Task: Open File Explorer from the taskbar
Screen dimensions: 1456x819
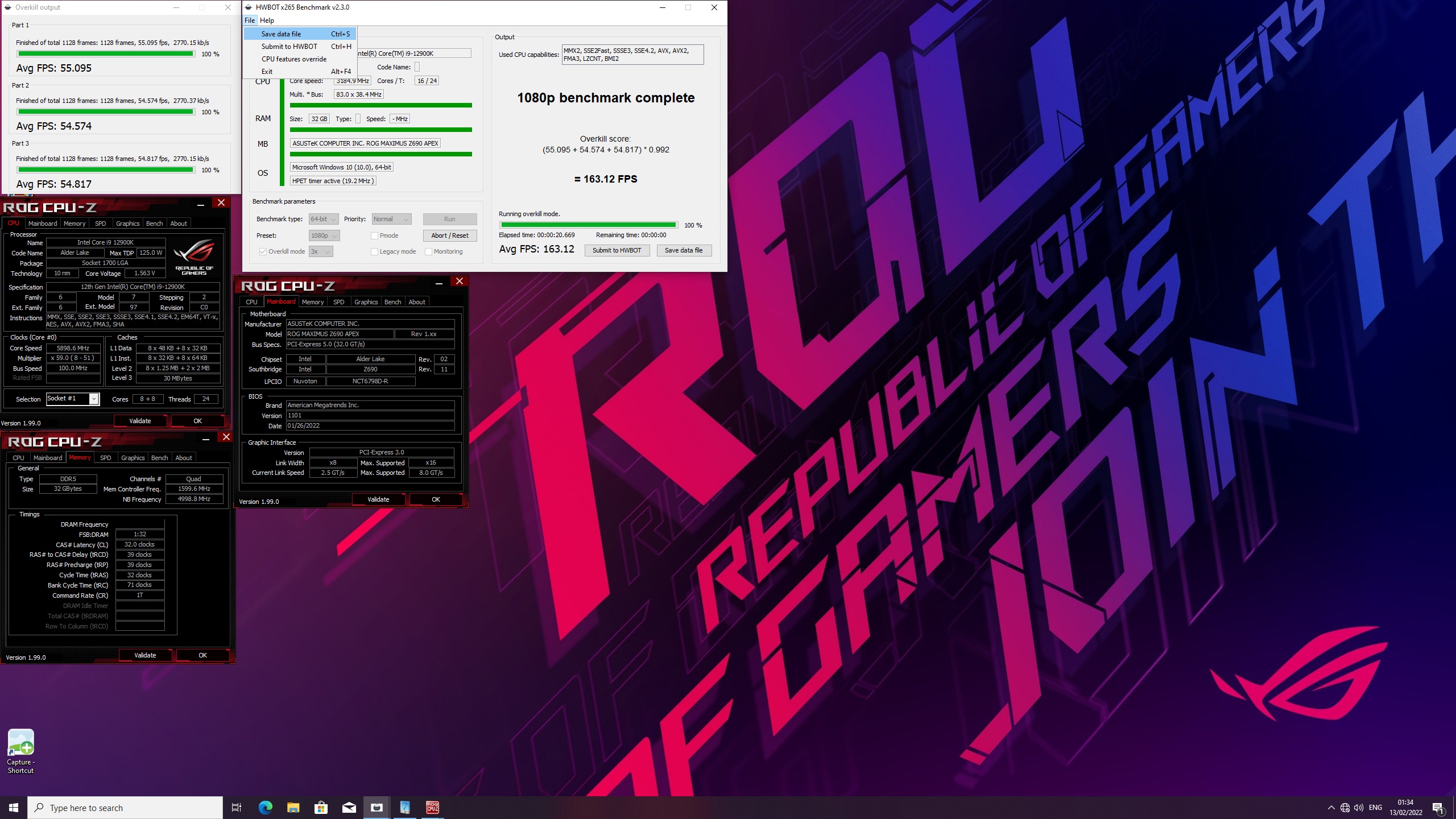Action: (x=293, y=808)
